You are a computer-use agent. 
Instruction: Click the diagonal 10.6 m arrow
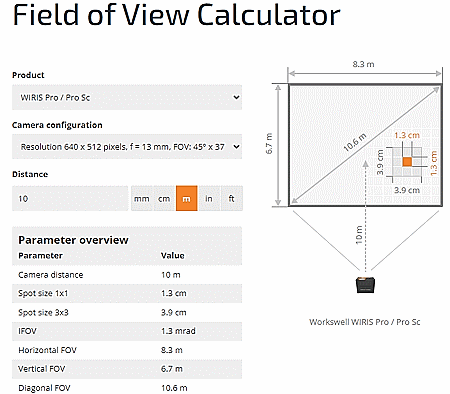(365, 145)
